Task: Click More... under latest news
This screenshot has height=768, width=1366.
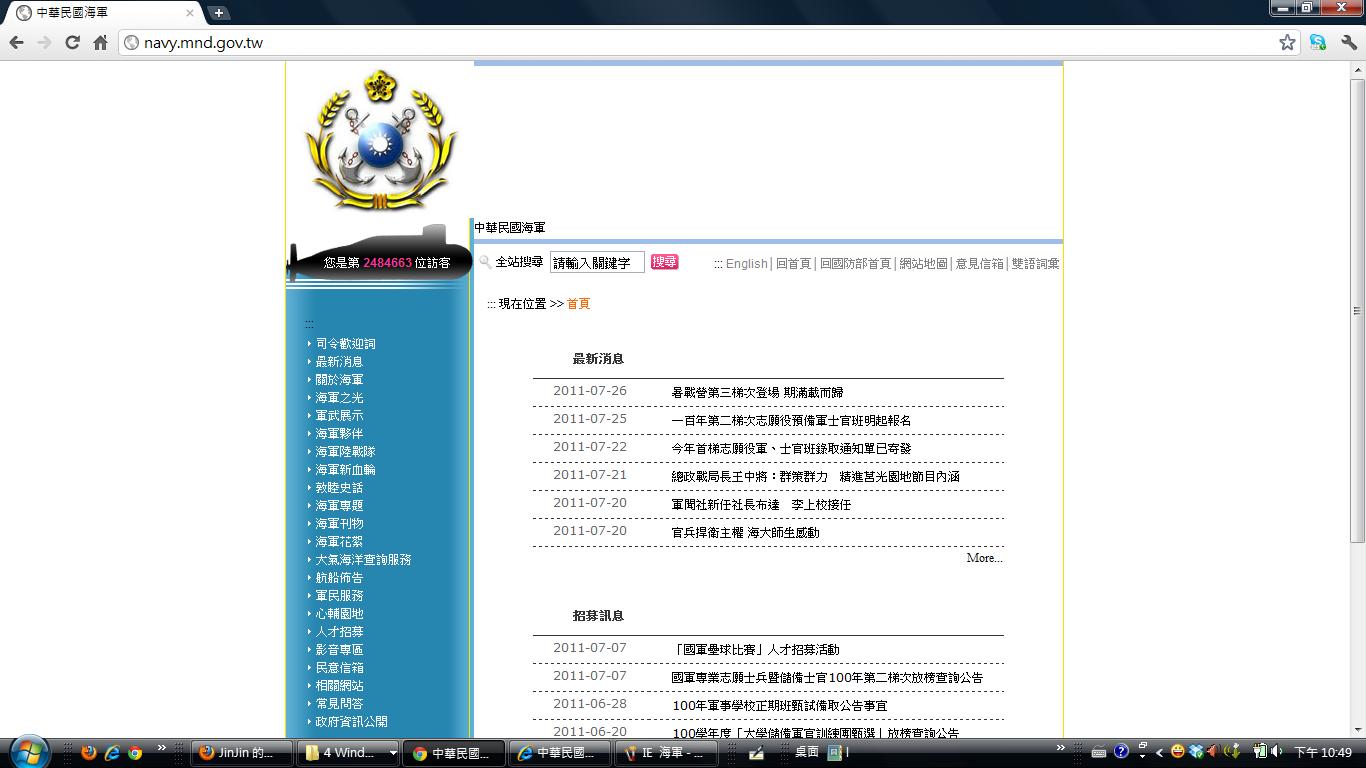Action: [984, 558]
